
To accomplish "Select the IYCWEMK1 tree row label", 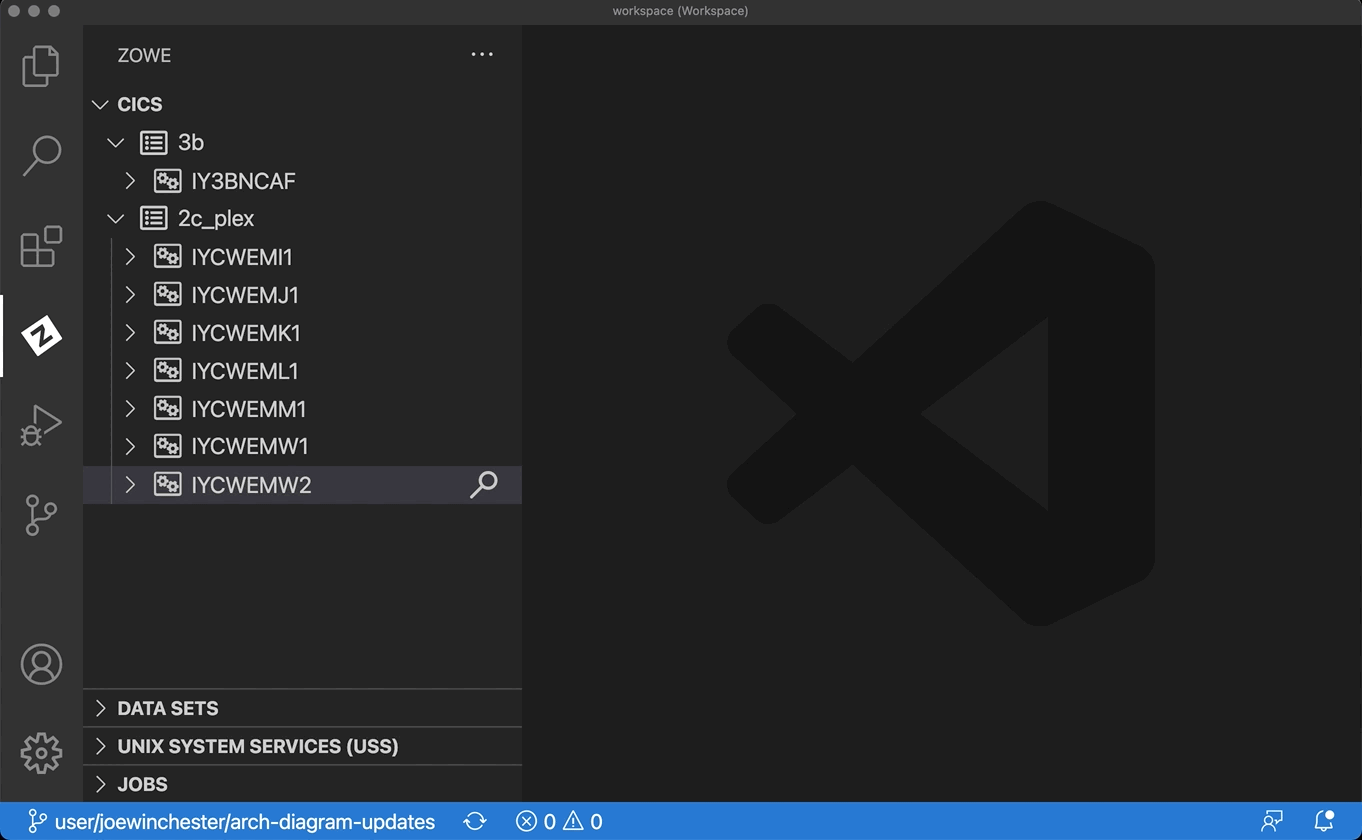I will pos(246,333).
